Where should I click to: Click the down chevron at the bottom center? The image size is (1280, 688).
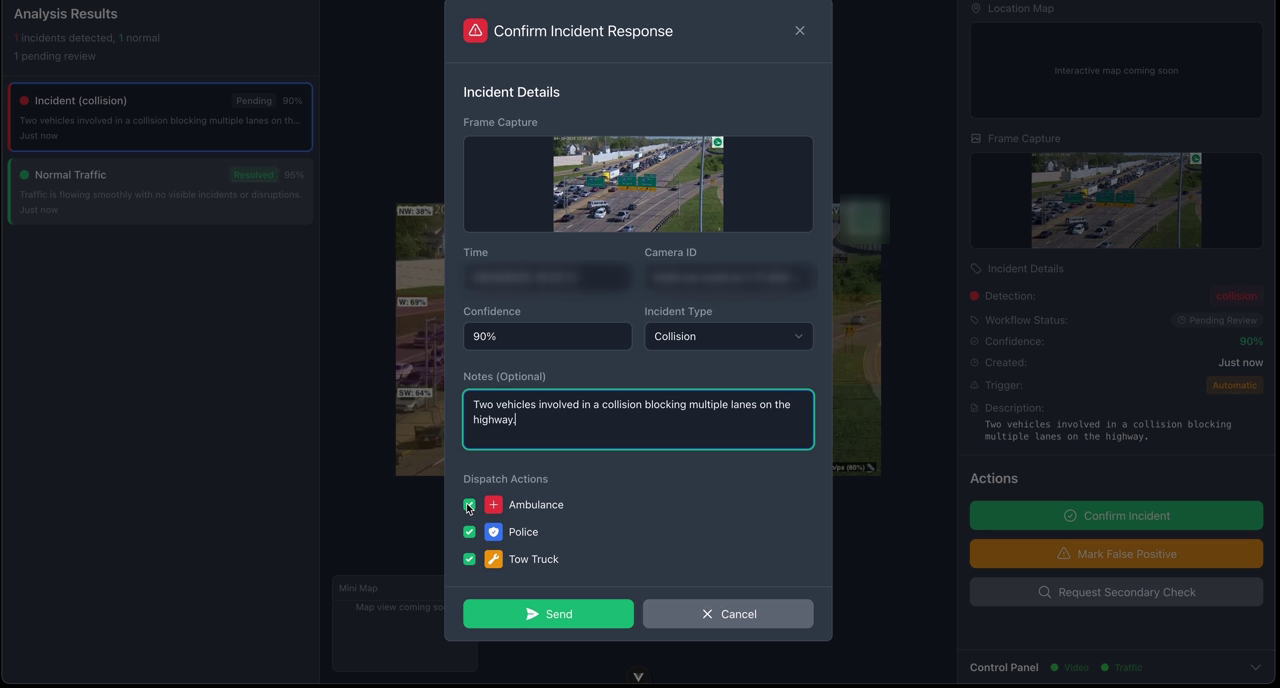(638, 677)
